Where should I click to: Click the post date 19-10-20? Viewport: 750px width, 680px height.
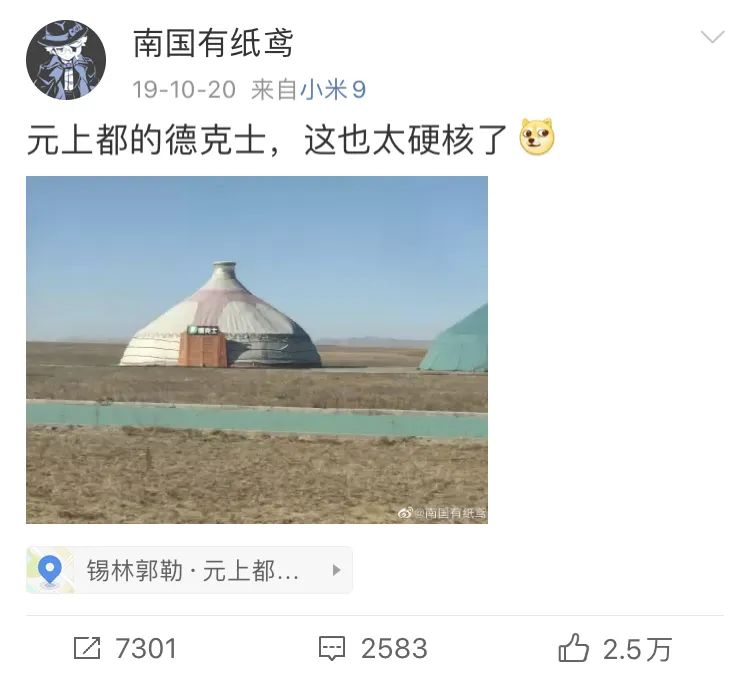(x=184, y=89)
